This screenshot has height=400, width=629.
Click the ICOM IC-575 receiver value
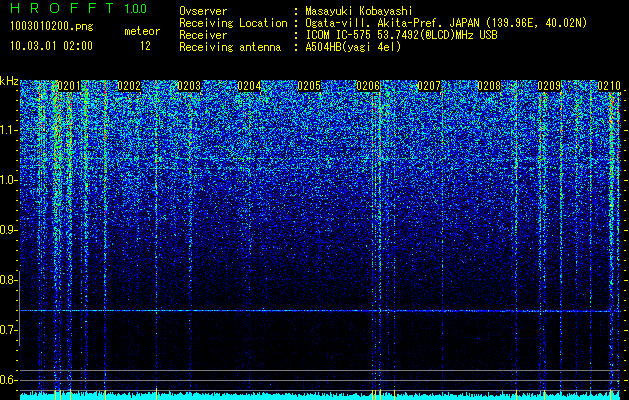(x=401, y=35)
